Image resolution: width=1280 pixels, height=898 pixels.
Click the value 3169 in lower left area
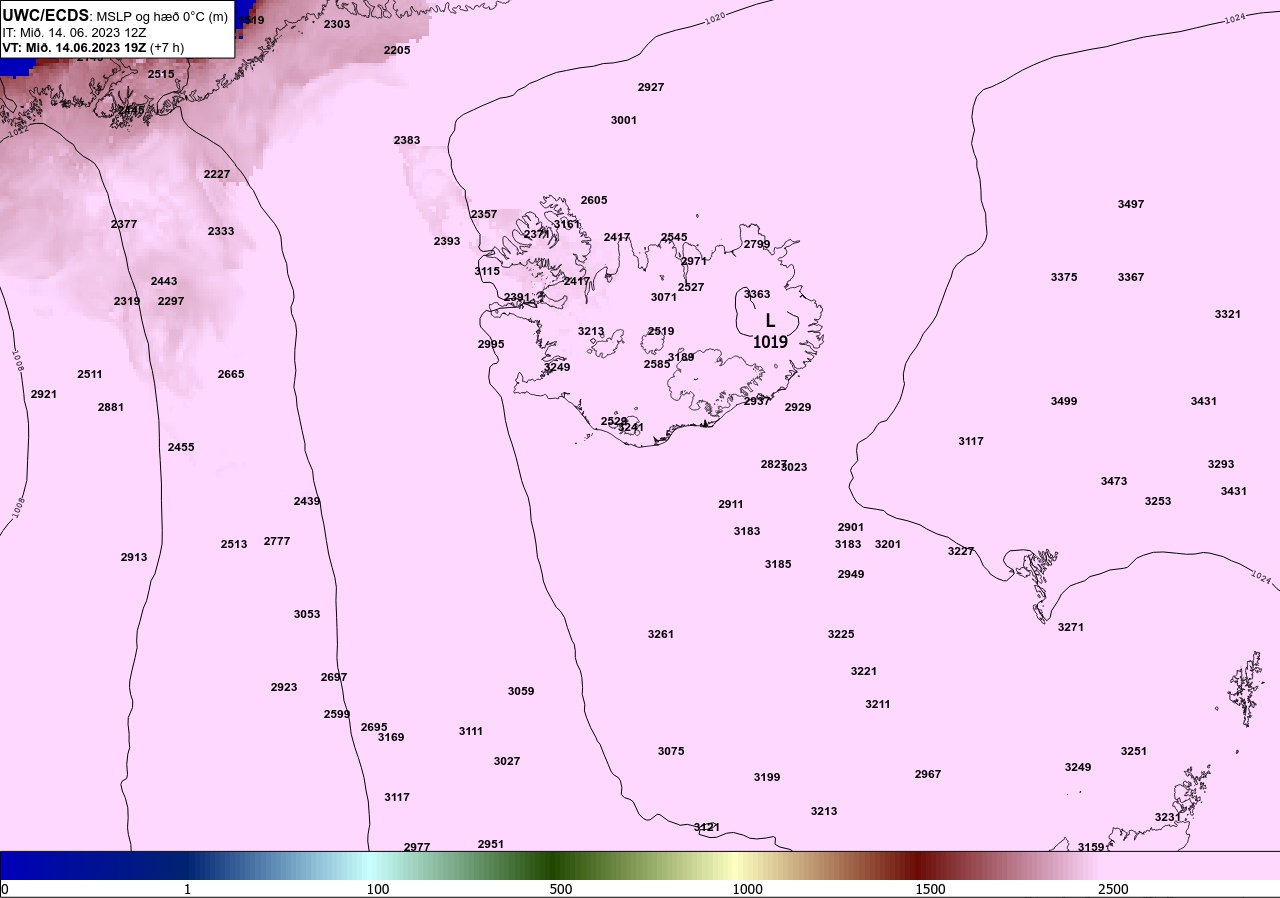pyautogui.click(x=391, y=737)
